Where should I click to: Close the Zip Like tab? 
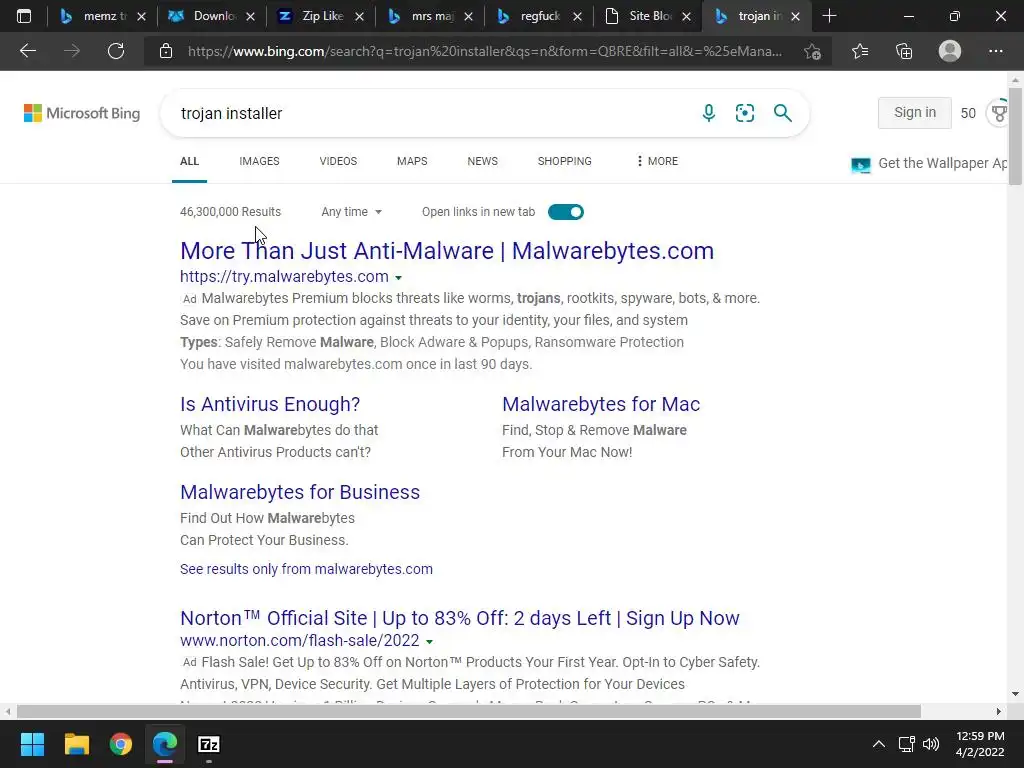tap(359, 16)
